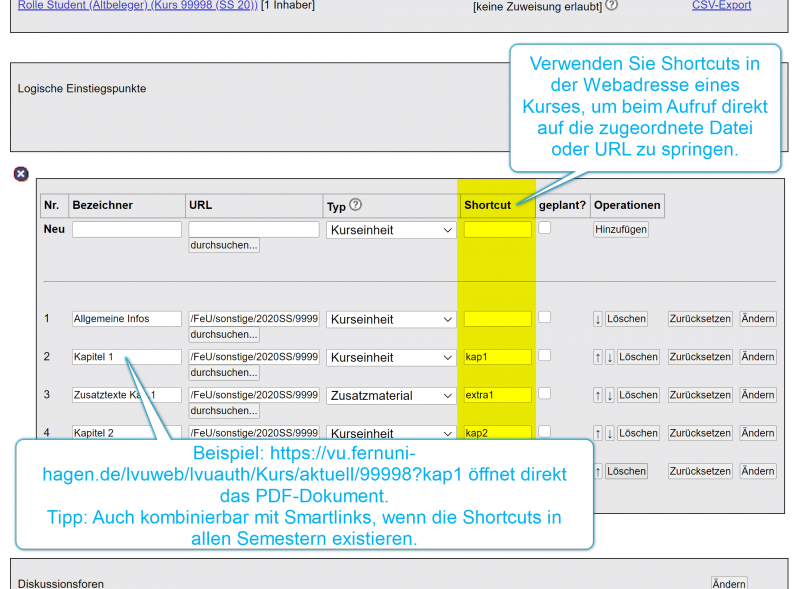Screen dimensions: 800x589
Task: Save Zusatztexte row with Ändern
Action: (758, 395)
